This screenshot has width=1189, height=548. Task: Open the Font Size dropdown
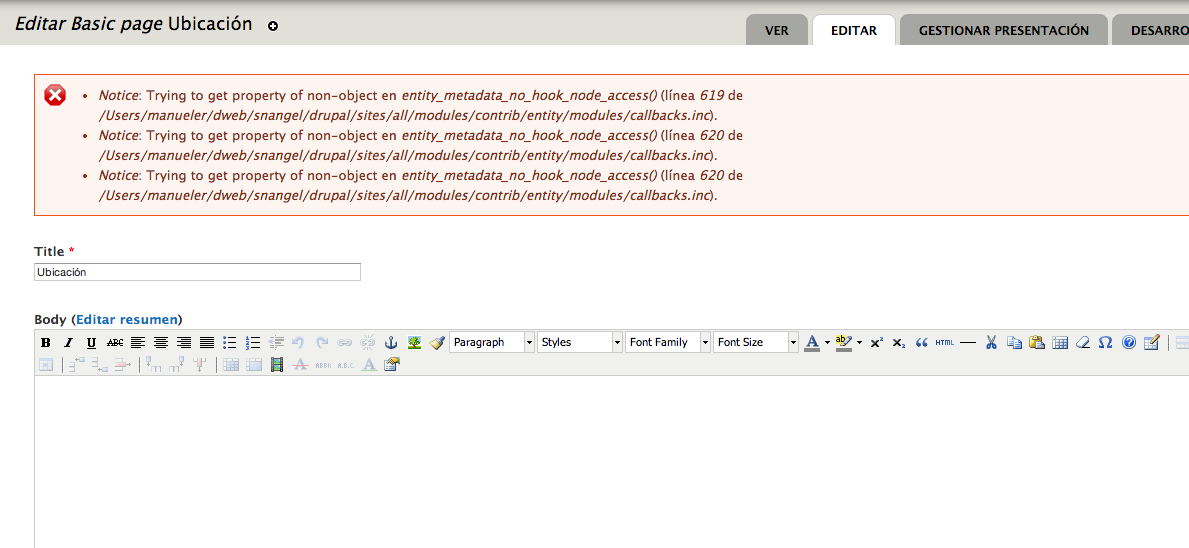point(755,342)
